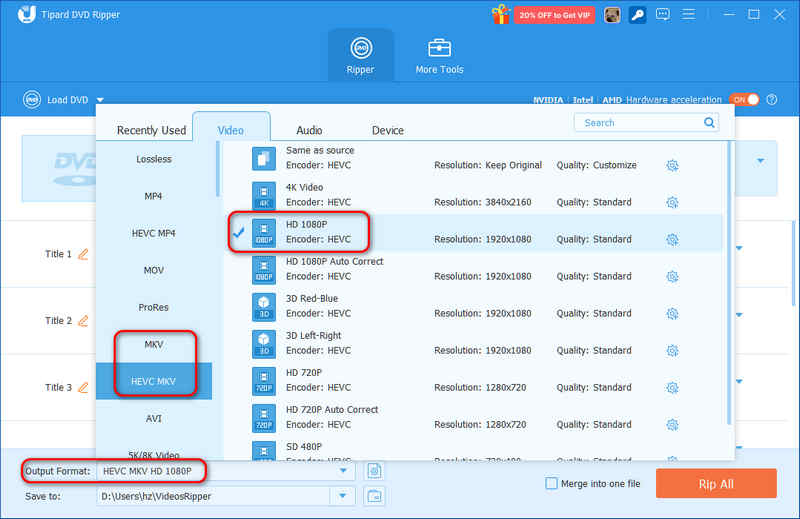Switch to the Audio tab
This screenshot has width=800, height=519.
[309, 131]
